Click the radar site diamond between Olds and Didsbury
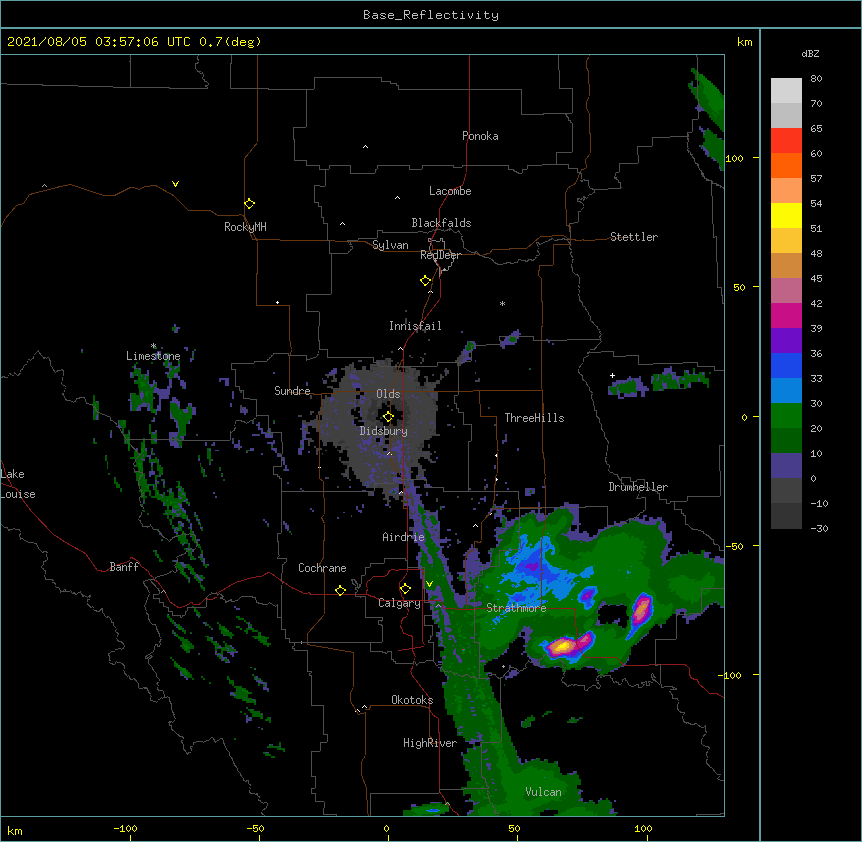The image size is (862, 842). coord(388,417)
